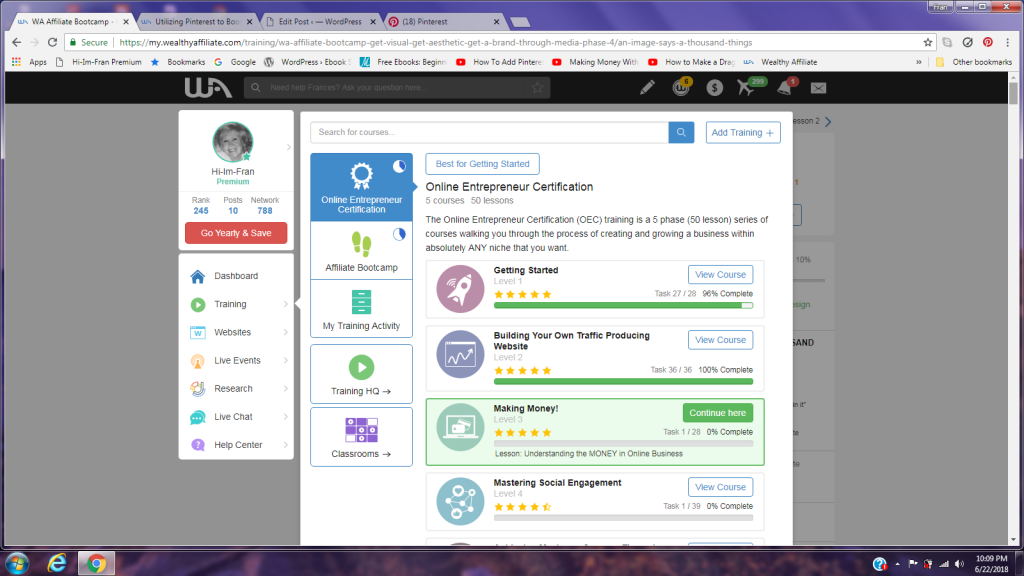Click the Add Training button
Screen dimensions: 1024x576
[x=743, y=133]
